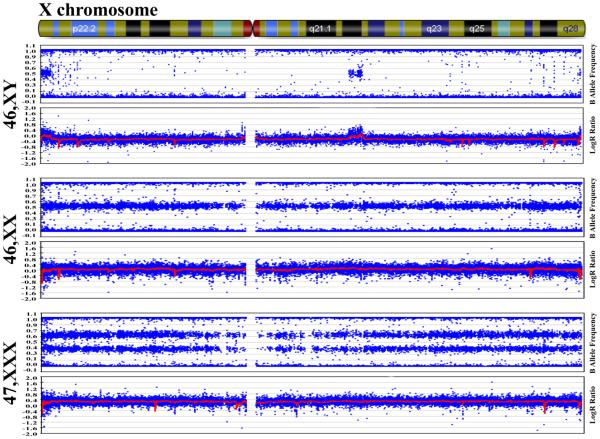
Task: Click the 47,XXX sample label
Action: pyautogui.click(x=11, y=373)
